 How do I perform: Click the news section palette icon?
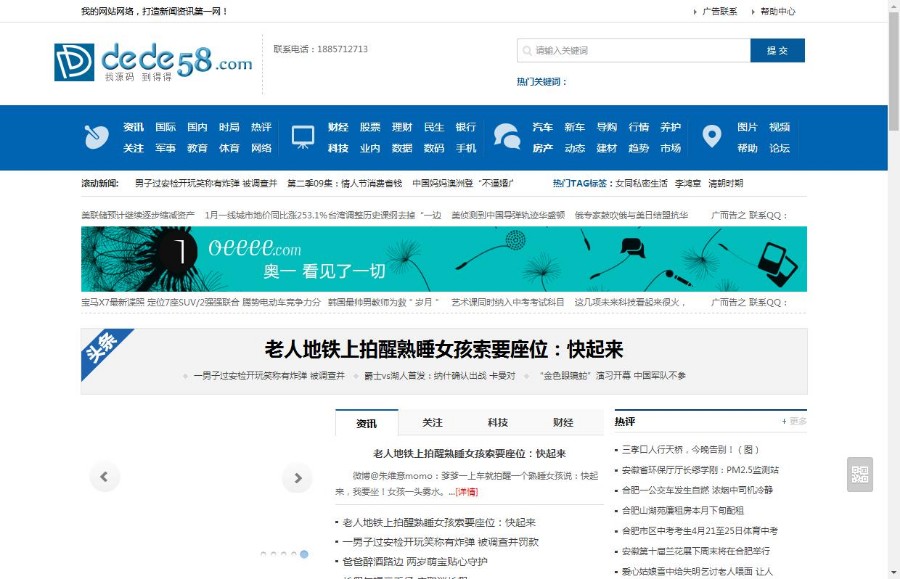(96, 137)
